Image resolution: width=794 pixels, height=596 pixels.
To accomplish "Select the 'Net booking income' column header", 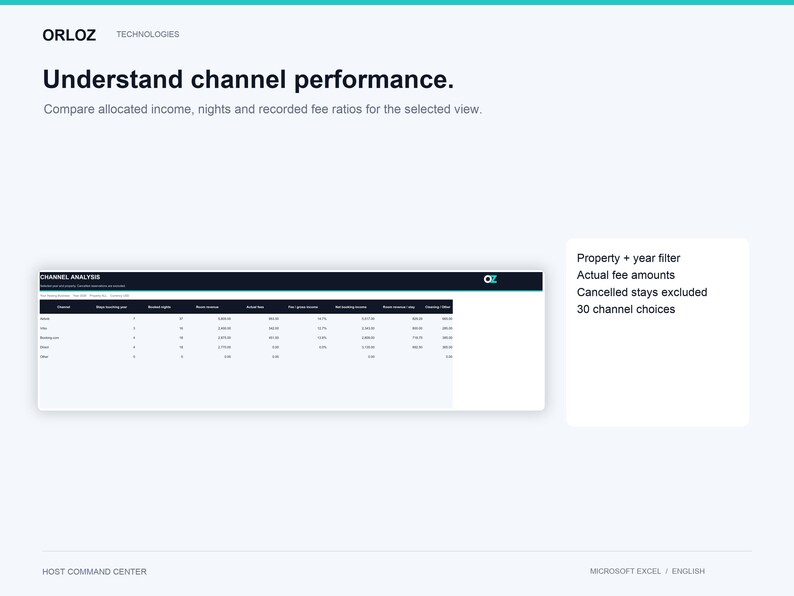I will click(x=351, y=307).
